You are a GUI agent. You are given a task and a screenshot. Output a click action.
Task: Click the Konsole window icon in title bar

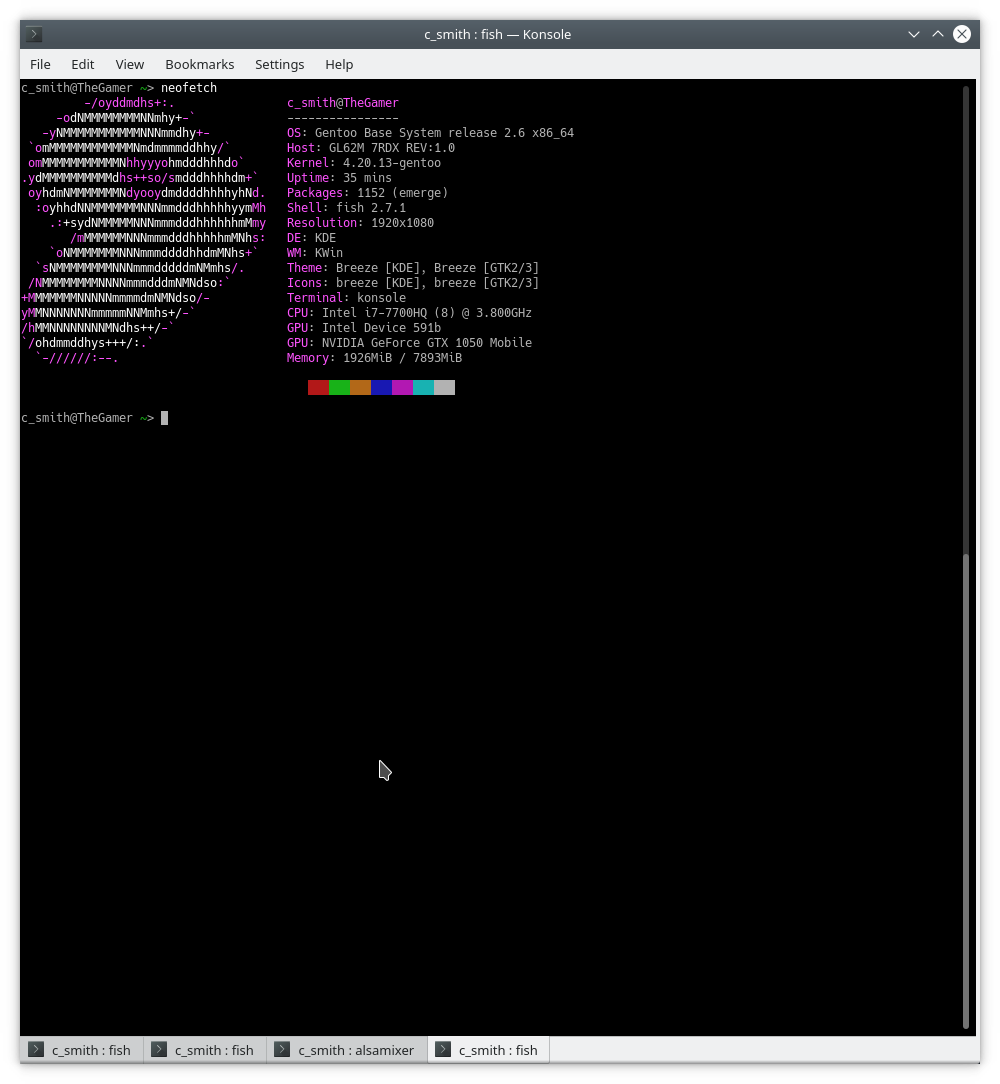tap(33, 34)
